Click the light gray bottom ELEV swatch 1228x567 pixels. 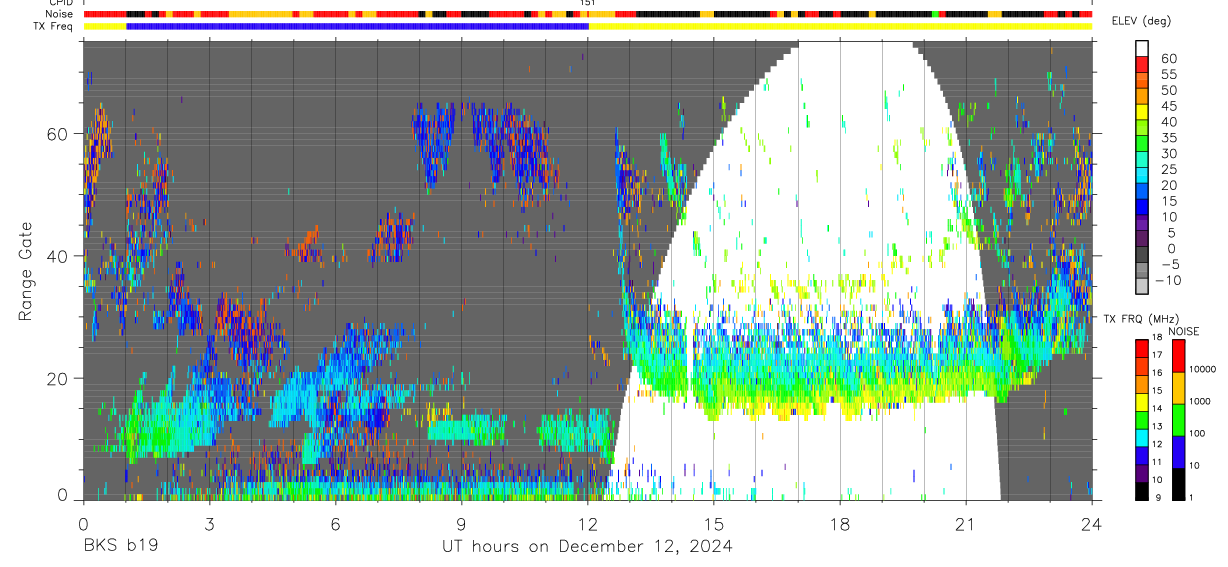[x=1143, y=286]
